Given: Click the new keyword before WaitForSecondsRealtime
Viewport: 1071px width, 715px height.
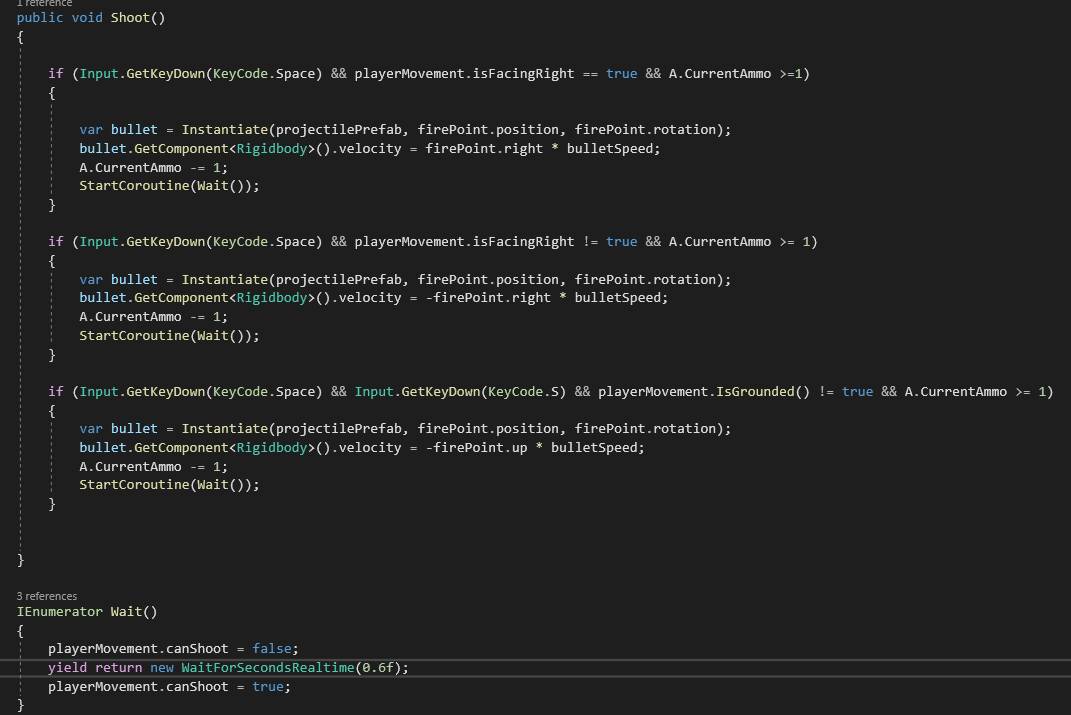Looking at the screenshot, I should point(161,667).
